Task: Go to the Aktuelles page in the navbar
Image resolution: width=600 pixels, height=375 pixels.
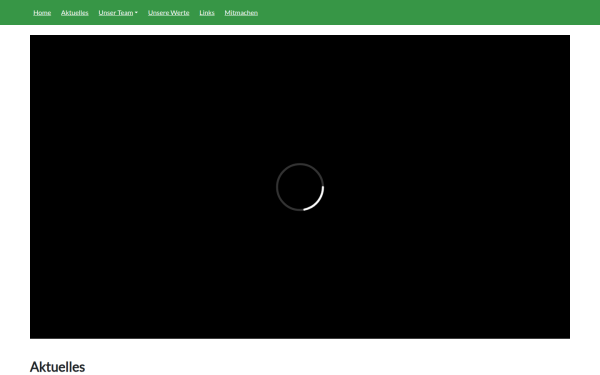Action: [75, 13]
